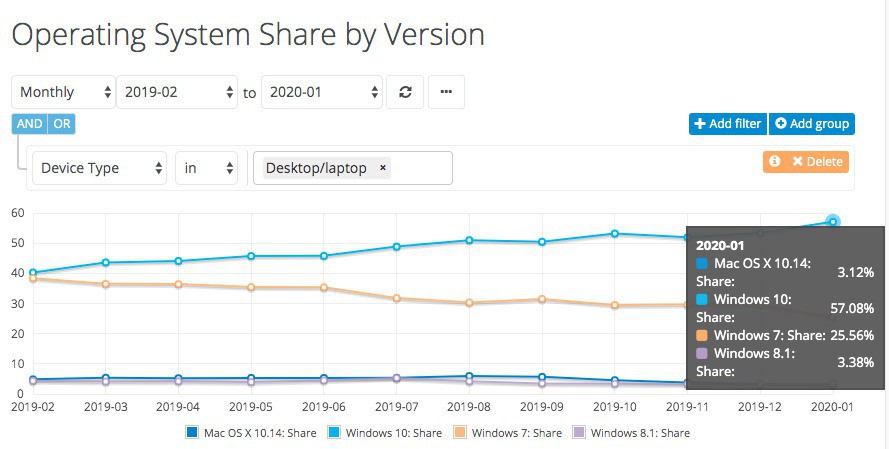The width and height of the screenshot is (889, 449).
Task: Click the refresh chart icon
Action: click(405, 92)
